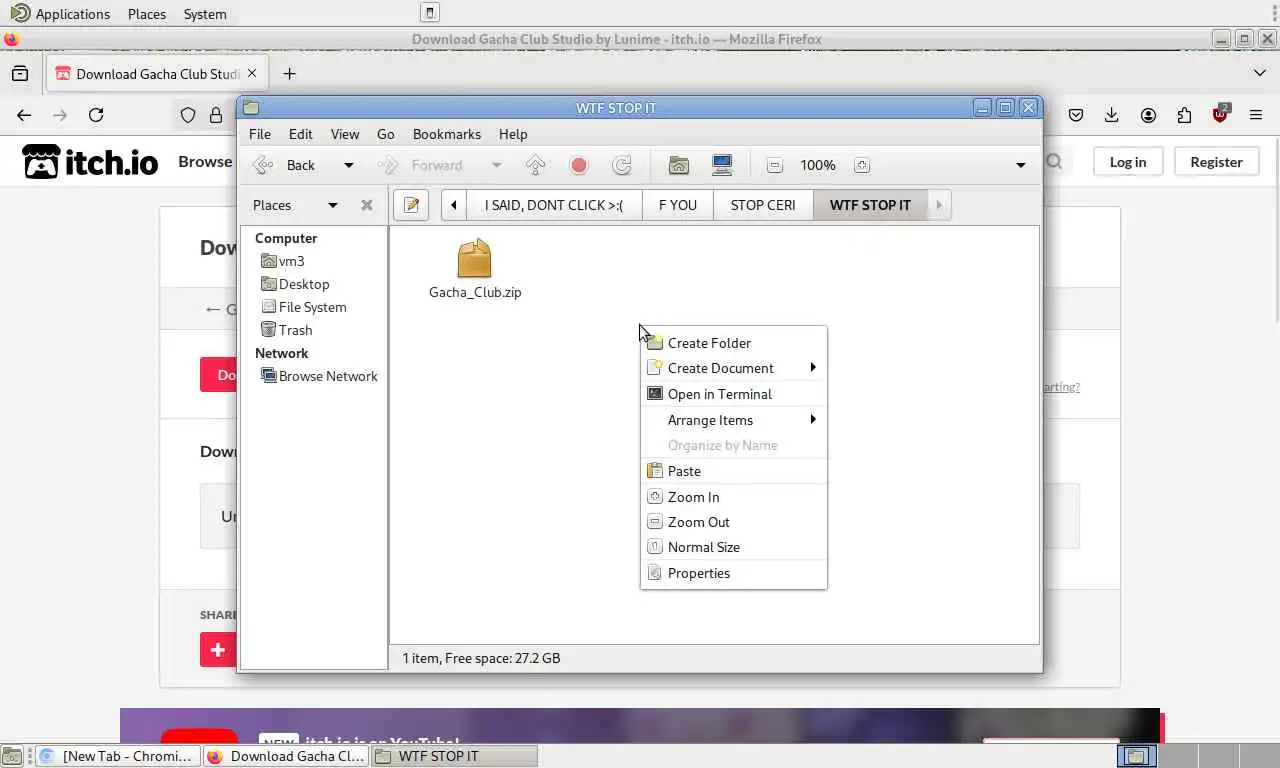Click the Back toolbar button
1280x768 pixels.
click(286, 165)
